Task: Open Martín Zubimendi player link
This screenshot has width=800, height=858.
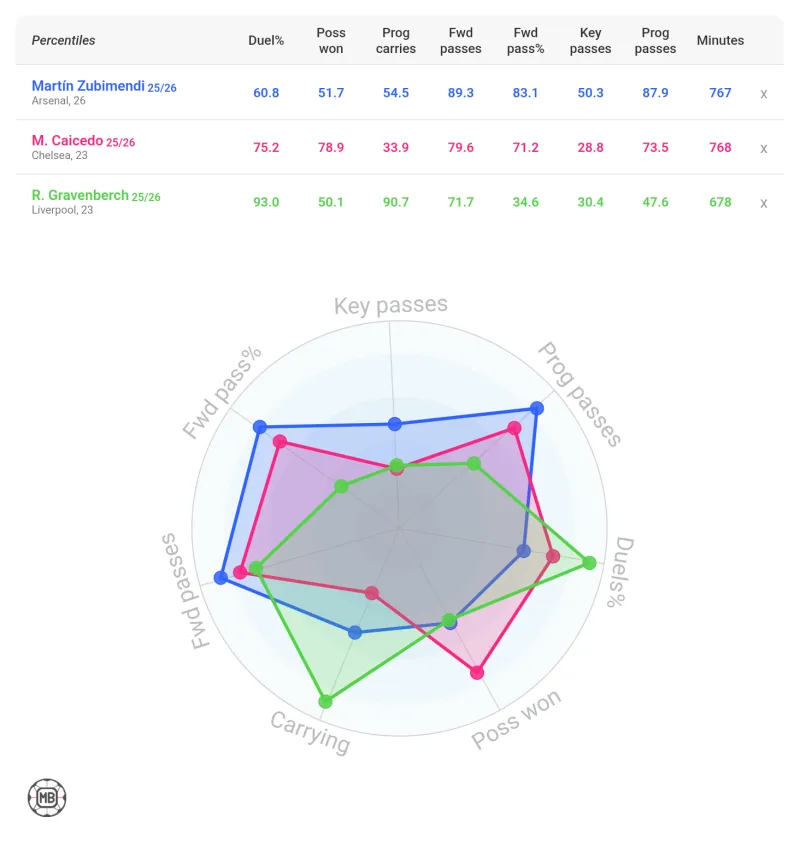Action: tap(89, 87)
